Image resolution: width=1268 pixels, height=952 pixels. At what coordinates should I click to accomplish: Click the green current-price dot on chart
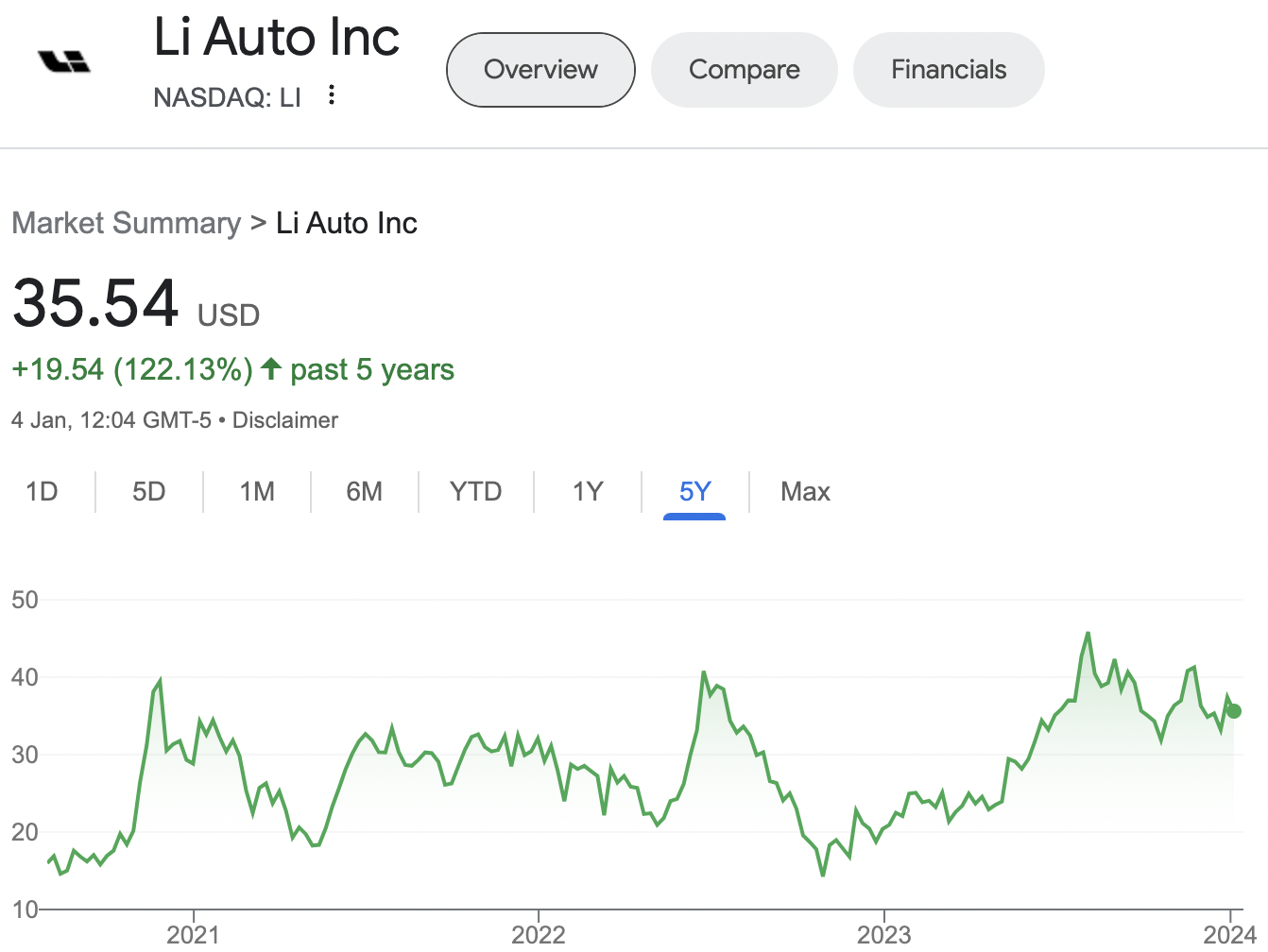point(1233,711)
